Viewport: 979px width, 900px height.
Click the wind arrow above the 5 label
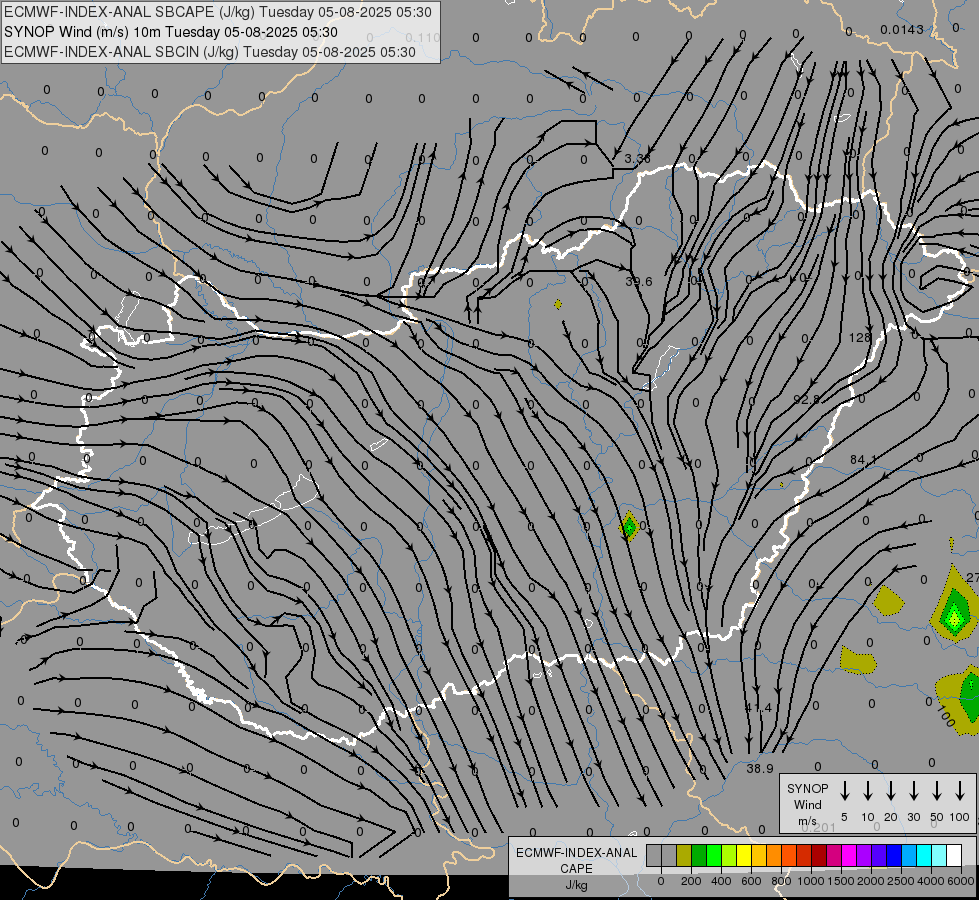[845, 790]
